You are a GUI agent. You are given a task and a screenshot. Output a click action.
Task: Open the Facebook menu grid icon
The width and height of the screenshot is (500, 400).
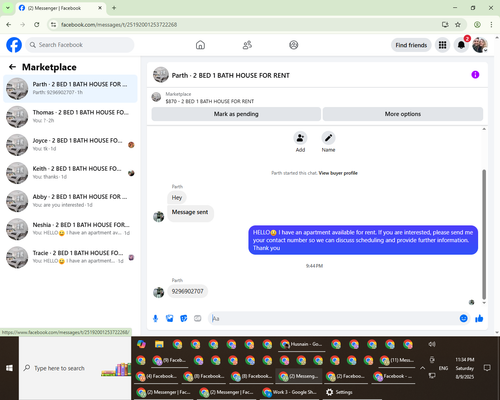coord(442,45)
